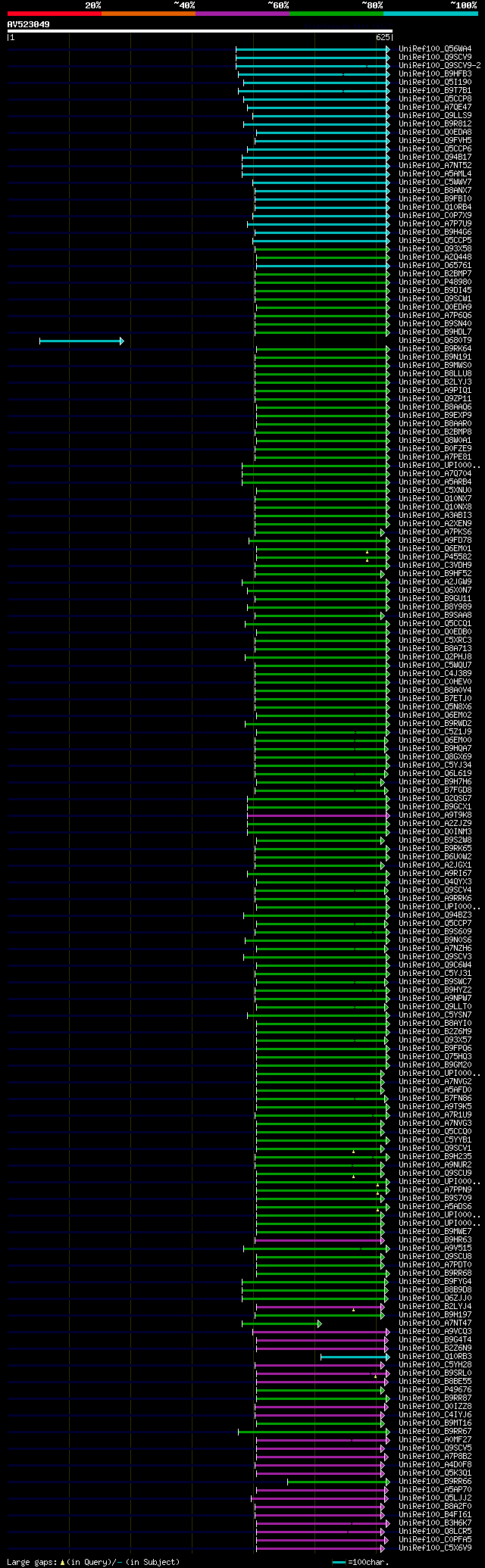Click label UniRef100_A9VCQ3
Image resolution: width=485 pixels, height=1568 pixels.
[435, 1332]
